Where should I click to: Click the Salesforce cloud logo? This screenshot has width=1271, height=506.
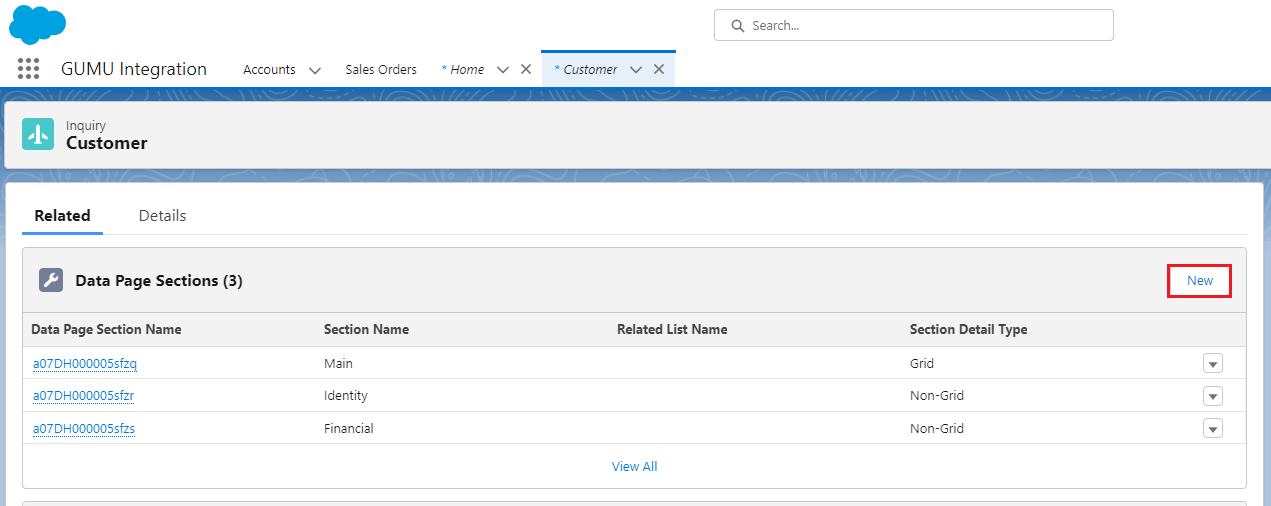click(38, 24)
